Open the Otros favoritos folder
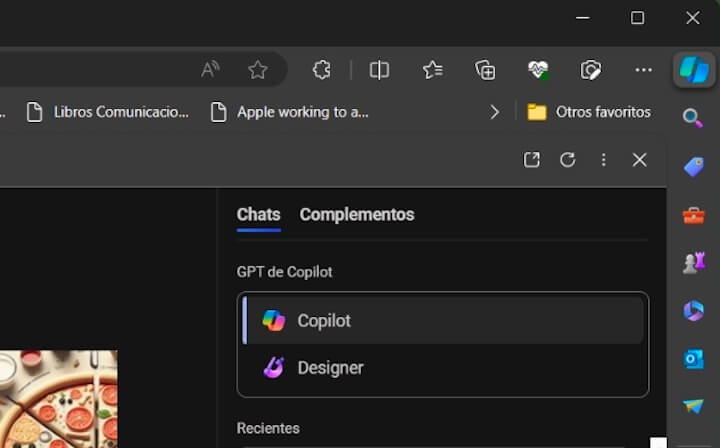Viewport: 720px width, 448px height. [589, 112]
